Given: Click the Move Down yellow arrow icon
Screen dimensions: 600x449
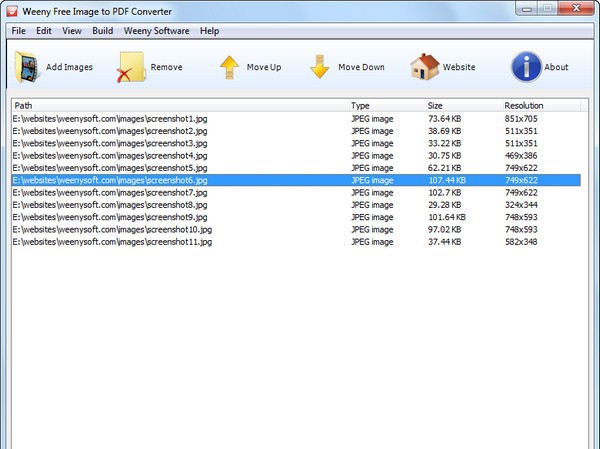Looking at the screenshot, I should pyautogui.click(x=320, y=67).
